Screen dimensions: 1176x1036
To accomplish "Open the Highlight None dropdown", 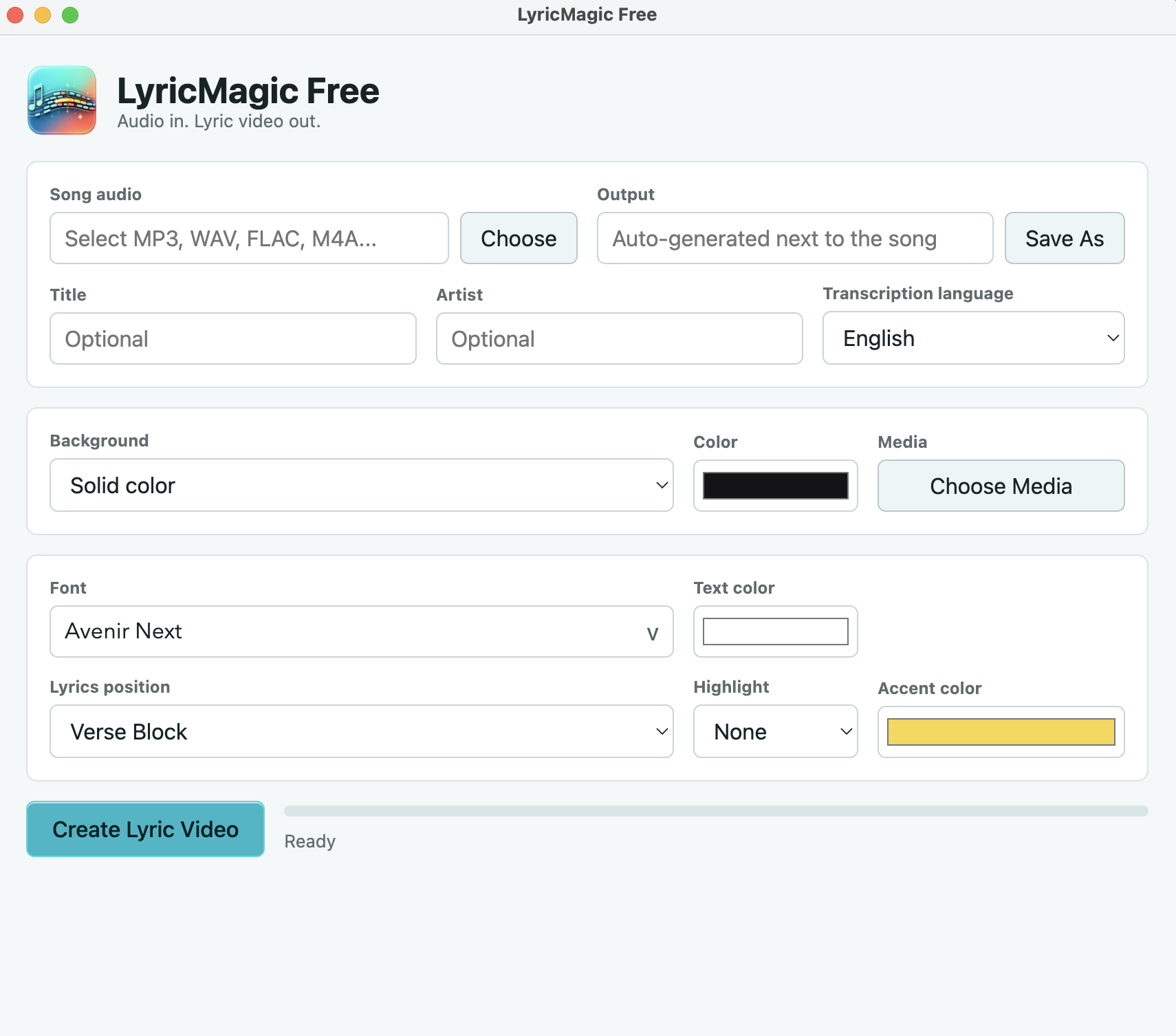I will point(776,731).
